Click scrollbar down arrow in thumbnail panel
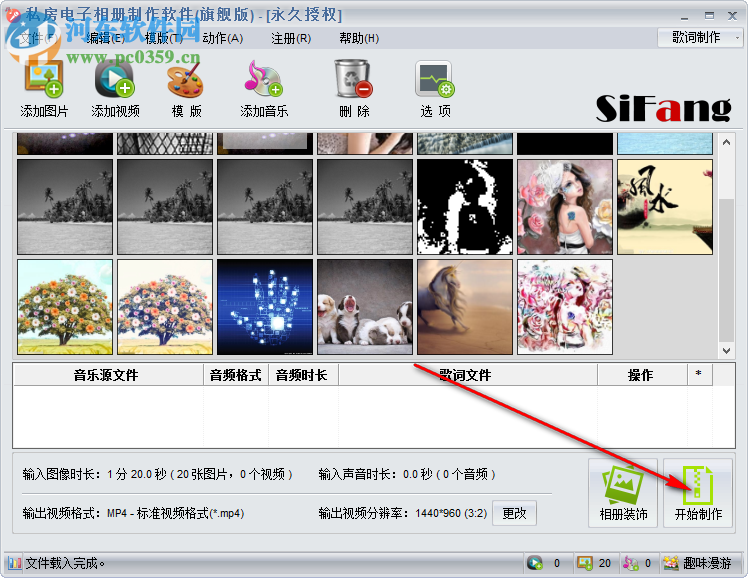 click(726, 351)
